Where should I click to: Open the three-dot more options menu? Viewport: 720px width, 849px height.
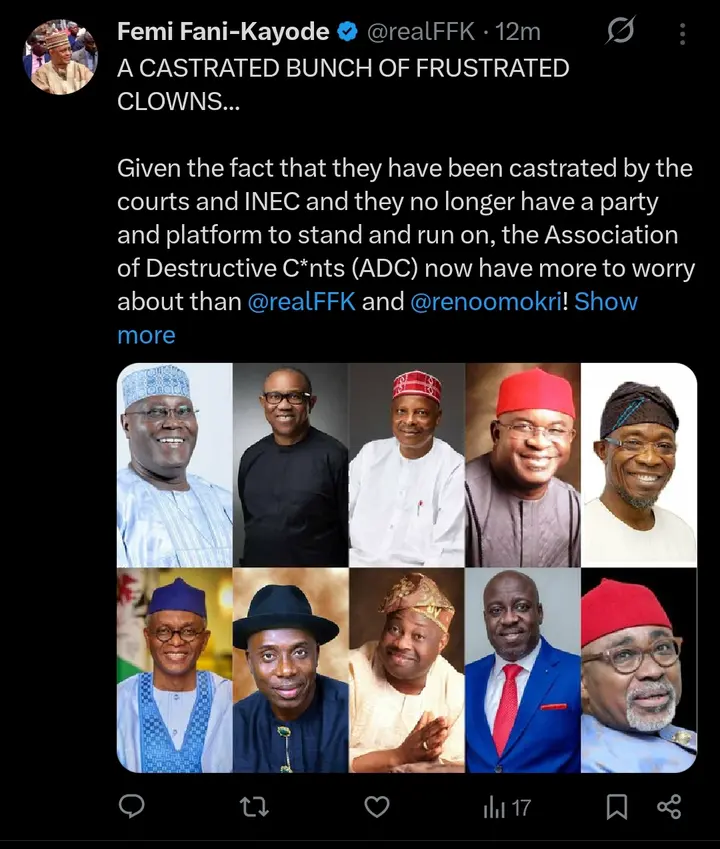[683, 34]
